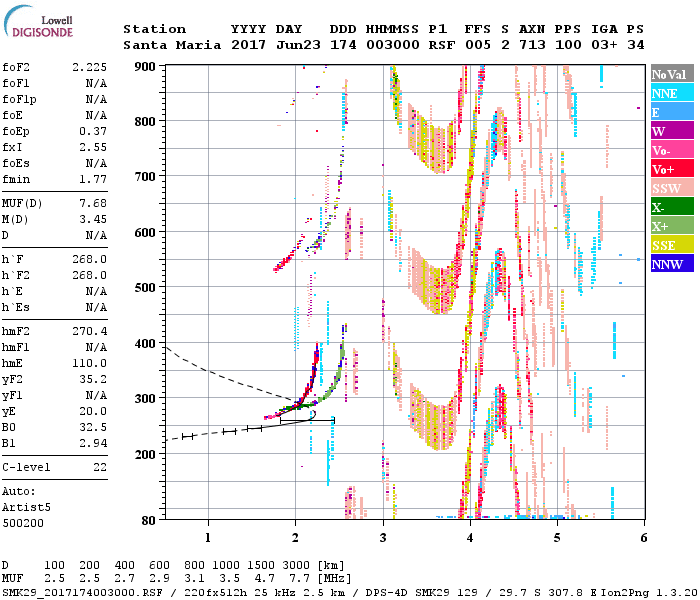Select the X+ legend swatch
This screenshot has width=700, height=600.
[x=672, y=226]
